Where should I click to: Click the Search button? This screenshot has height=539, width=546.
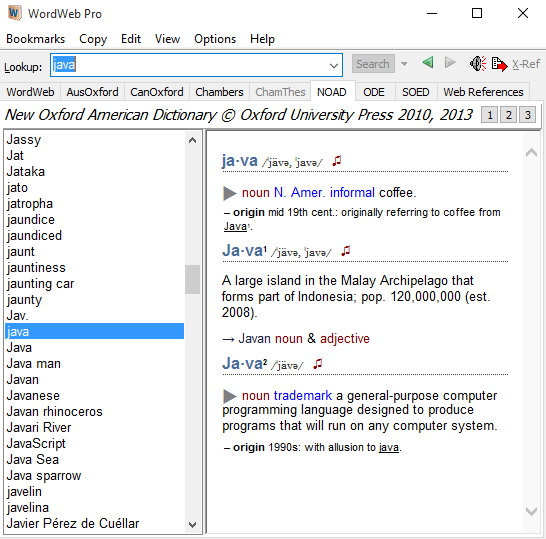pos(373,64)
